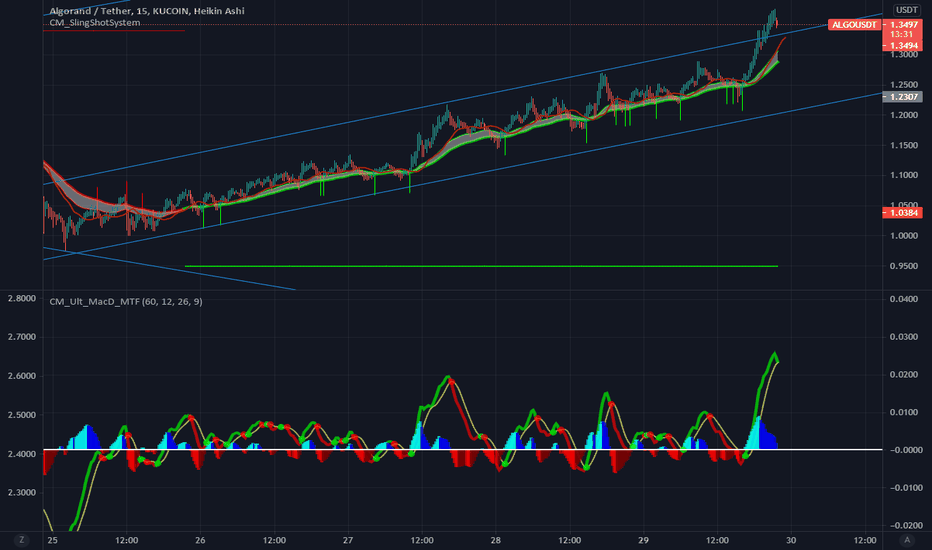Select the CM_Ult_MacD_MTF (60, 12, 26, 9) indicator label
Image resolution: width=932 pixels, height=550 pixels.
pyautogui.click(x=125, y=301)
